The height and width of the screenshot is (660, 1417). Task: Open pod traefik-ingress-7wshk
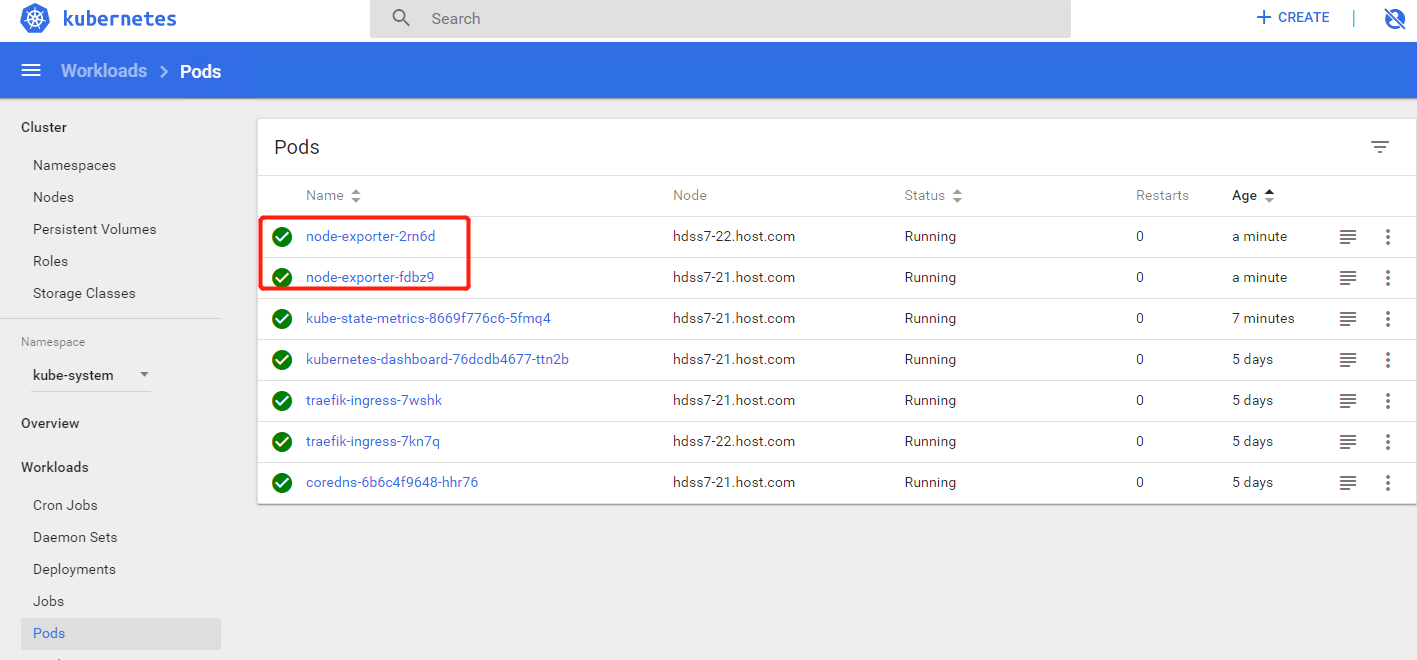tap(374, 401)
